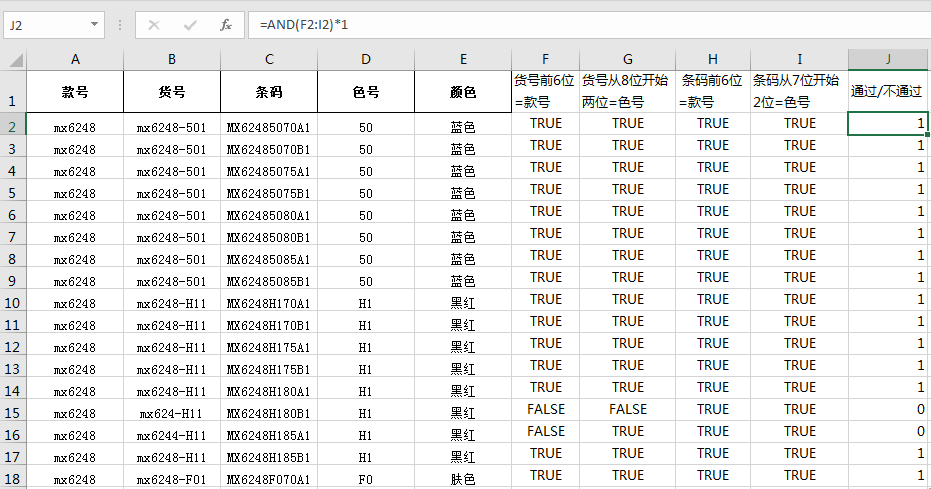Click FALSE in column F row 16
This screenshot has width=931, height=489.
click(x=545, y=431)
